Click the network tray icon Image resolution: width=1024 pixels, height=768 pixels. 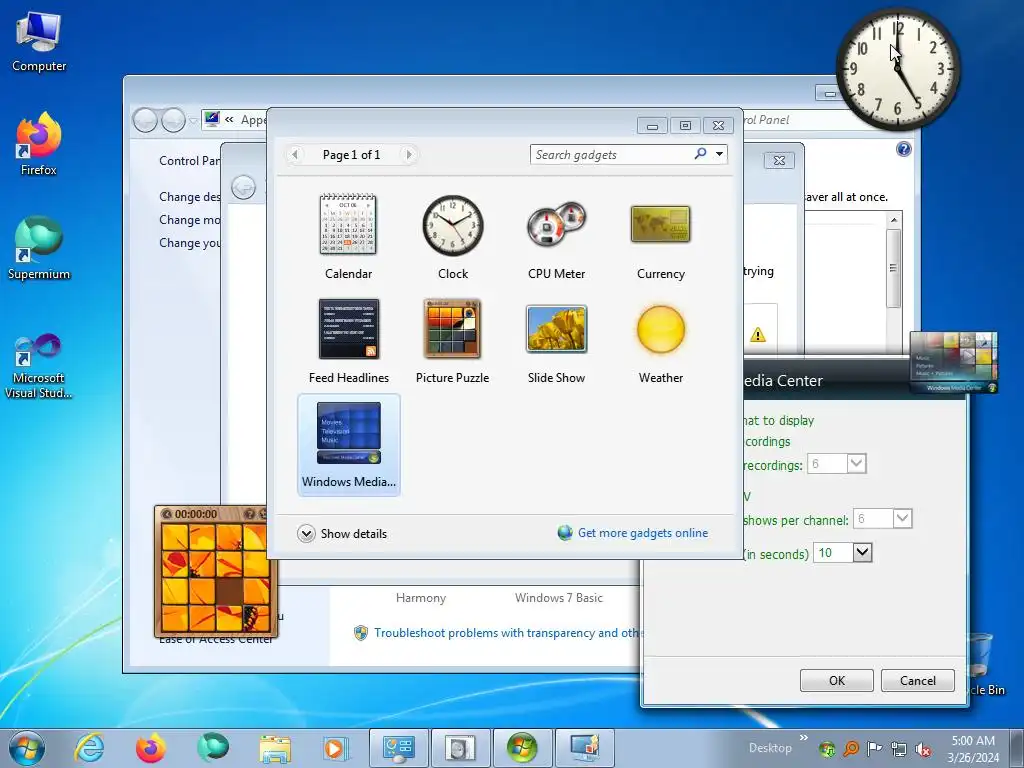pos(899,749)
